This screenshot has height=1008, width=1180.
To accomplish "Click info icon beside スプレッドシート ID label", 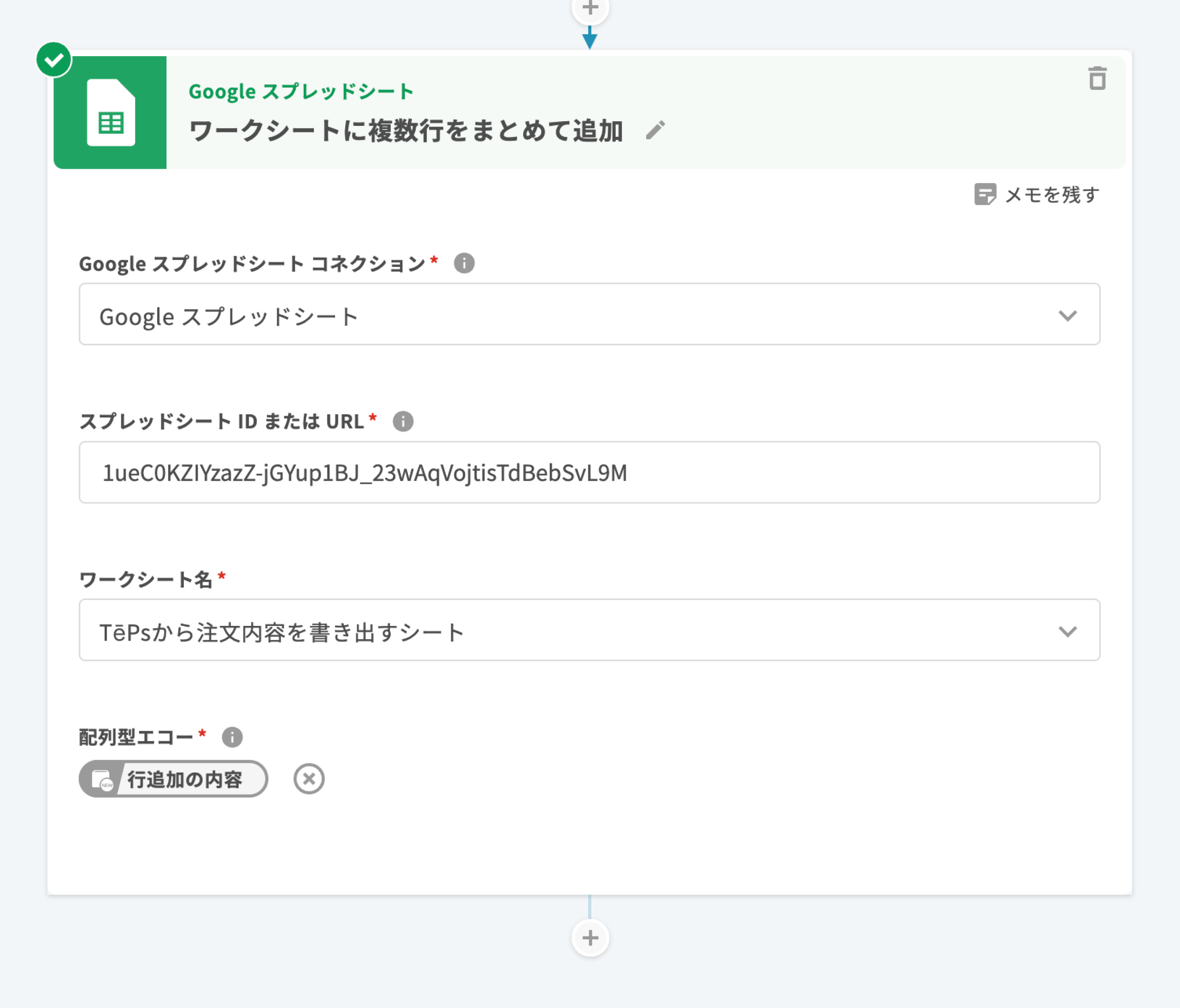I will point(403,421).
